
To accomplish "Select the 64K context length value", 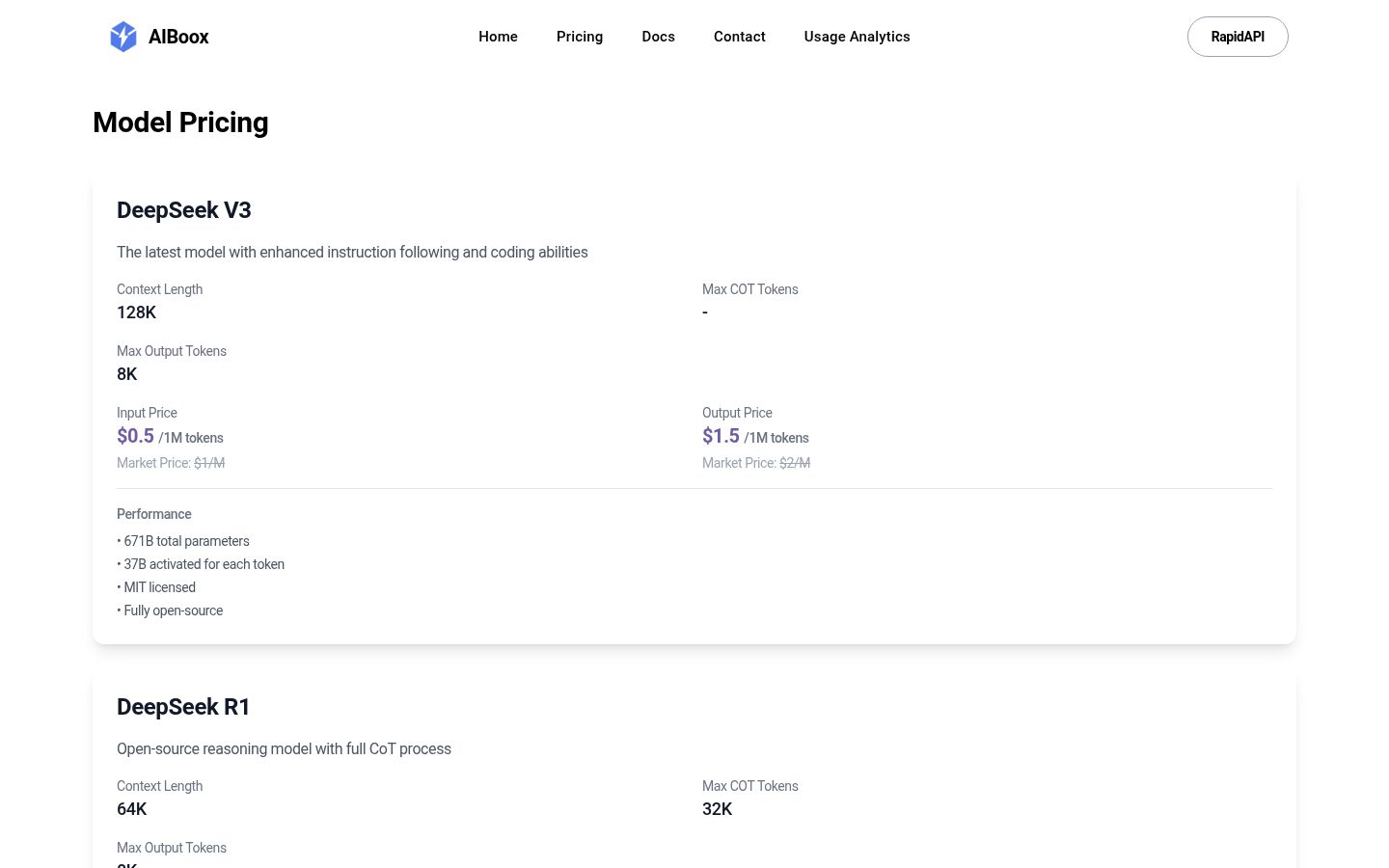I will [132, 809].
